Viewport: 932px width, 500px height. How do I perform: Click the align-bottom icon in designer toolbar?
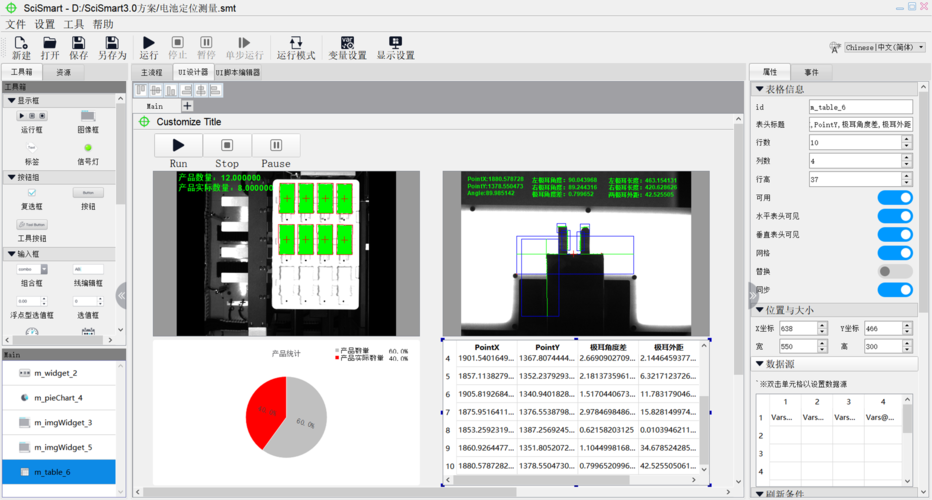coord(171,90)
